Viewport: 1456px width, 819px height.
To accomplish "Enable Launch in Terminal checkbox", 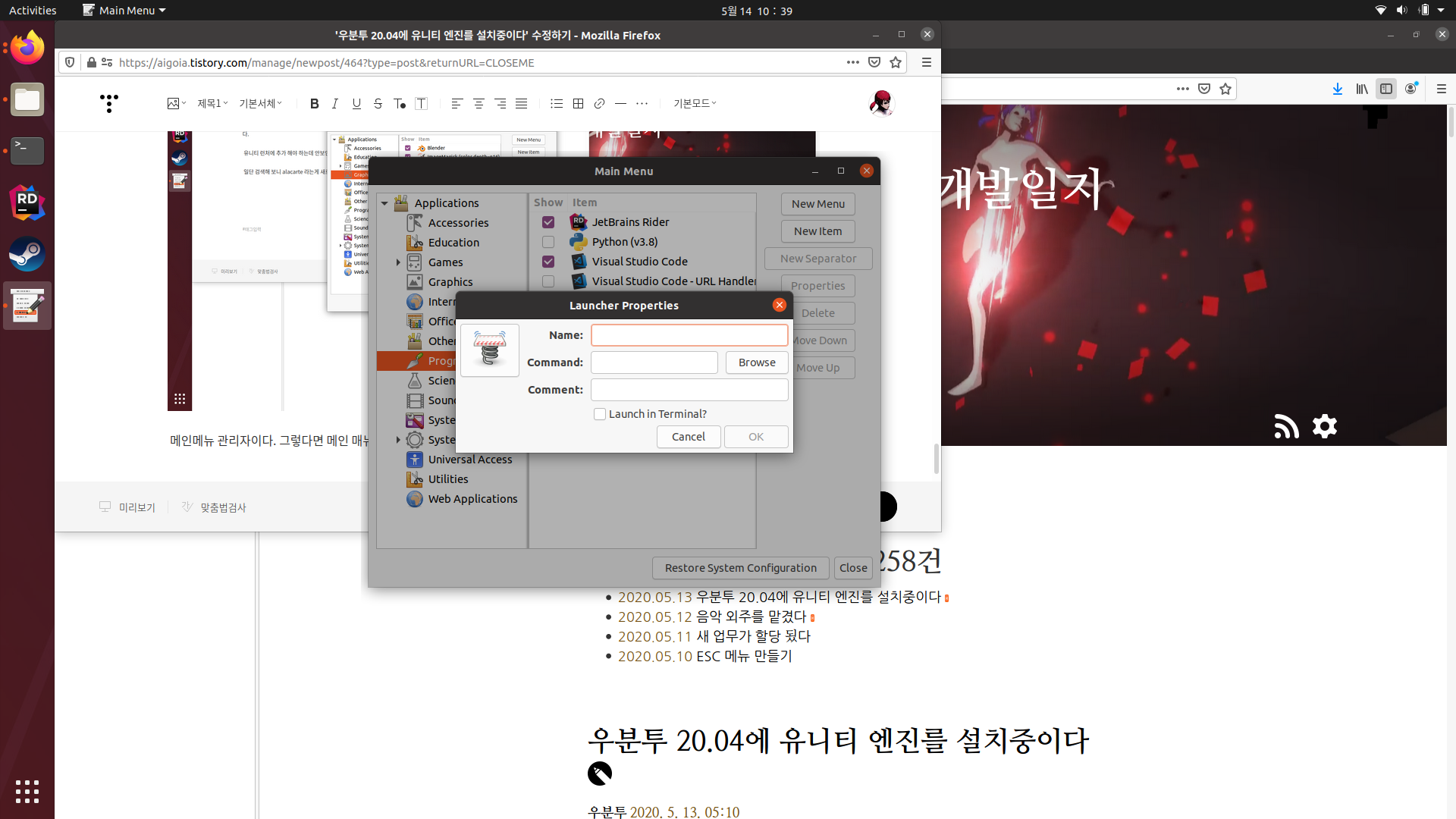I will click(x=600, y=414).
